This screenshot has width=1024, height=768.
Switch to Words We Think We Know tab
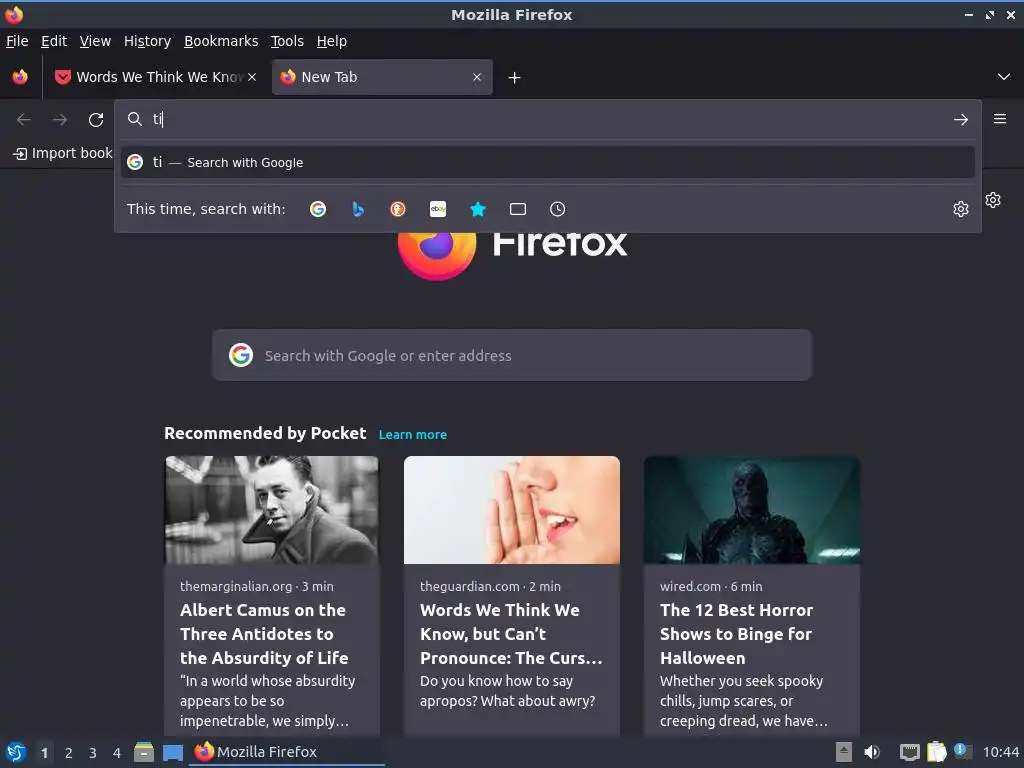point(155,77)
